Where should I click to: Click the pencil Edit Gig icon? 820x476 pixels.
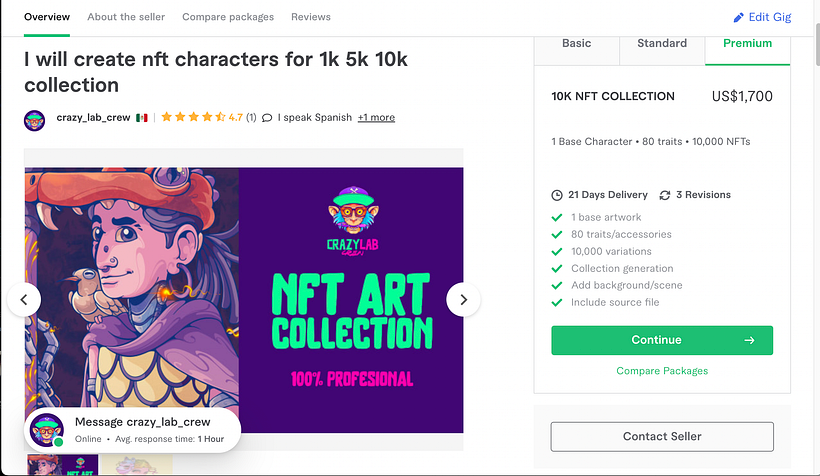tap(739, 18)
